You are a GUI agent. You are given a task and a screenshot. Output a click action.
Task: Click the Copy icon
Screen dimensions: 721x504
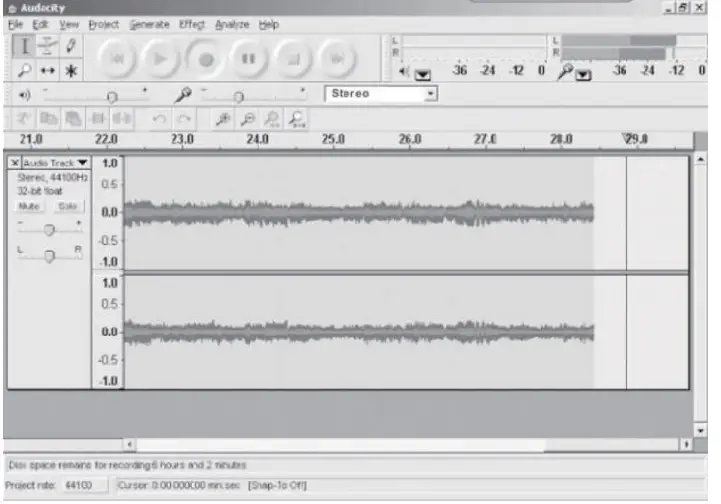pyautogui.click(x=48, y=119)
